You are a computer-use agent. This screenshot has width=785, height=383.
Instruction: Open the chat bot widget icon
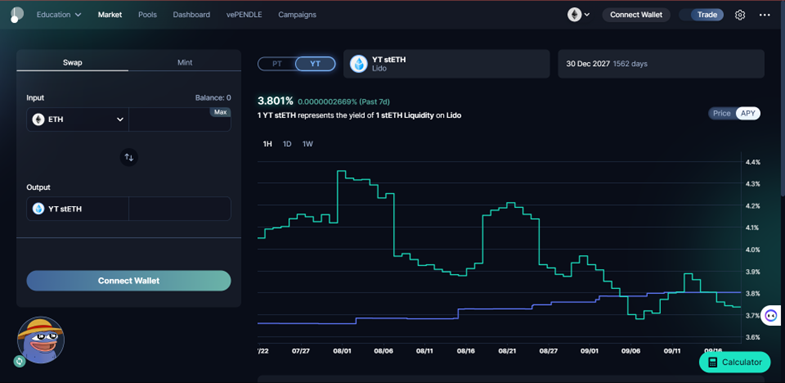[770, 315]
